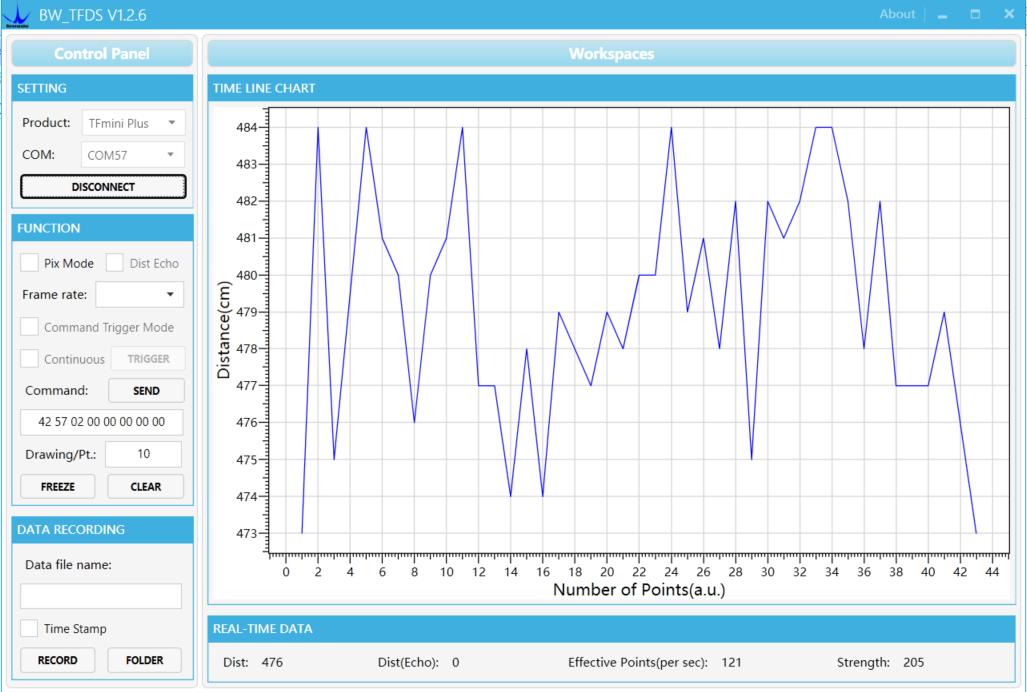Focus the Data file name field
This screenshot has height=692, width=1027.
click(101, 596)
